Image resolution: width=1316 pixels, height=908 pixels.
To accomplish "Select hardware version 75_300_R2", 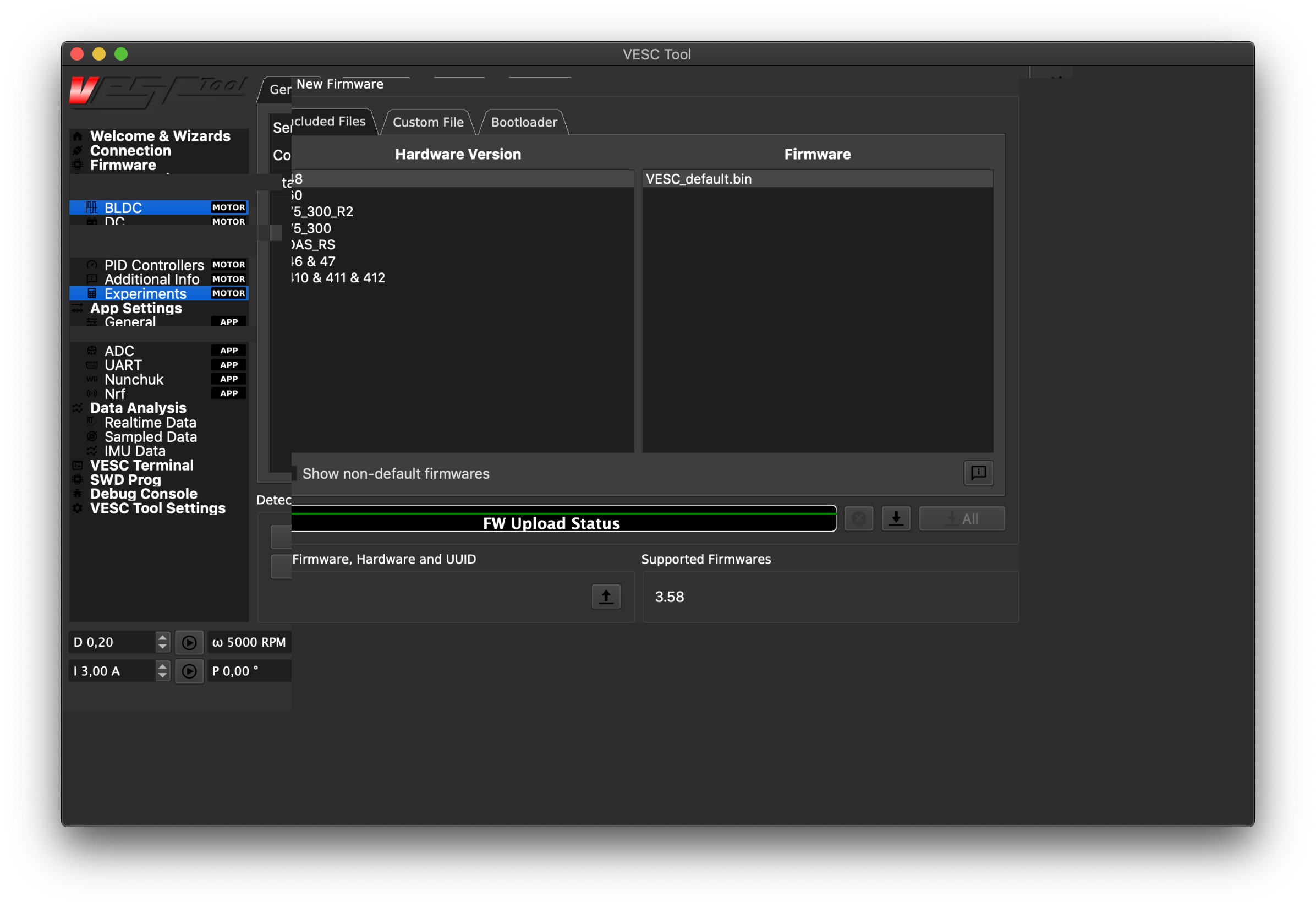I will pyautogui.click(x=323, y=212).
